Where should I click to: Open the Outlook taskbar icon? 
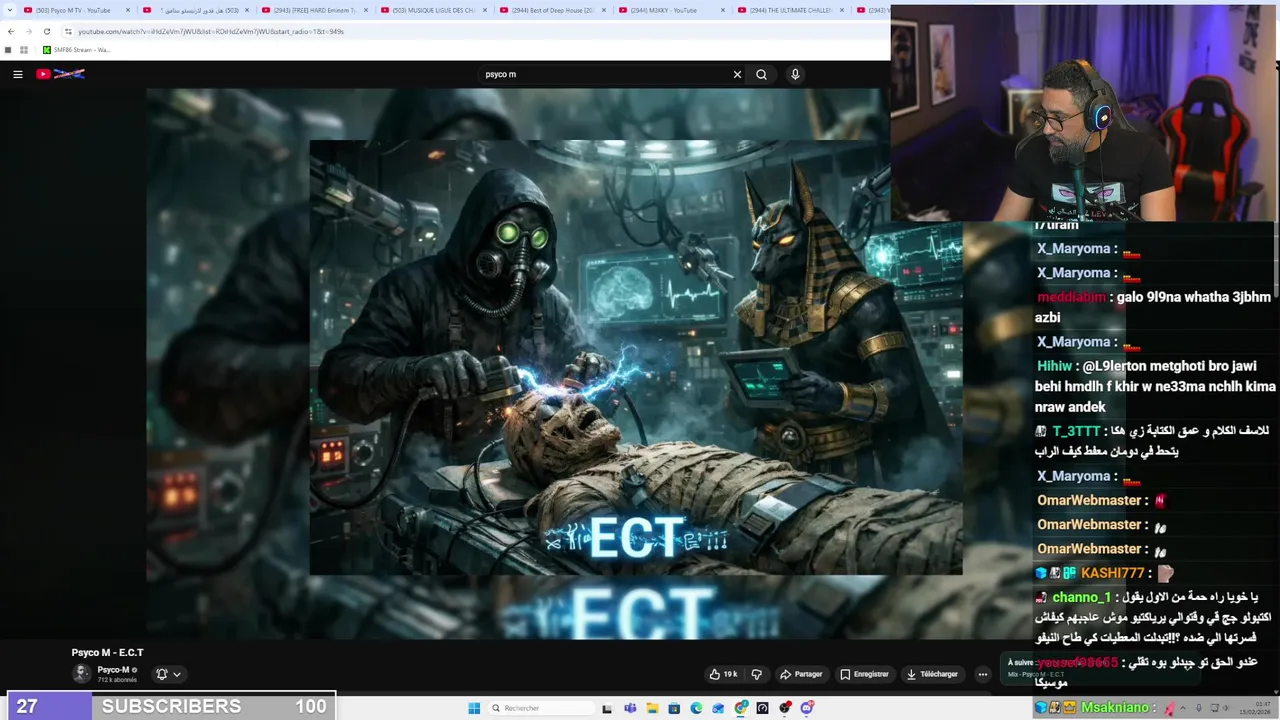(719, 708)
